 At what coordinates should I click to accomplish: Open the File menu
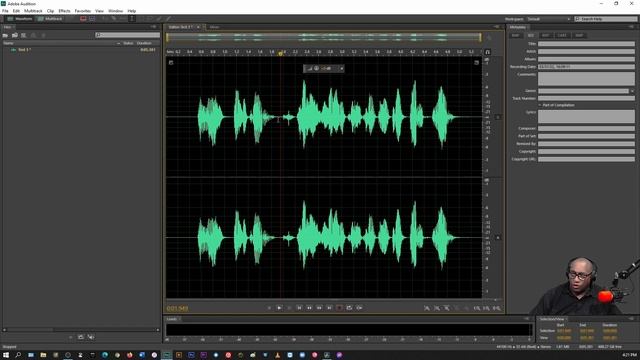point(5,11)
